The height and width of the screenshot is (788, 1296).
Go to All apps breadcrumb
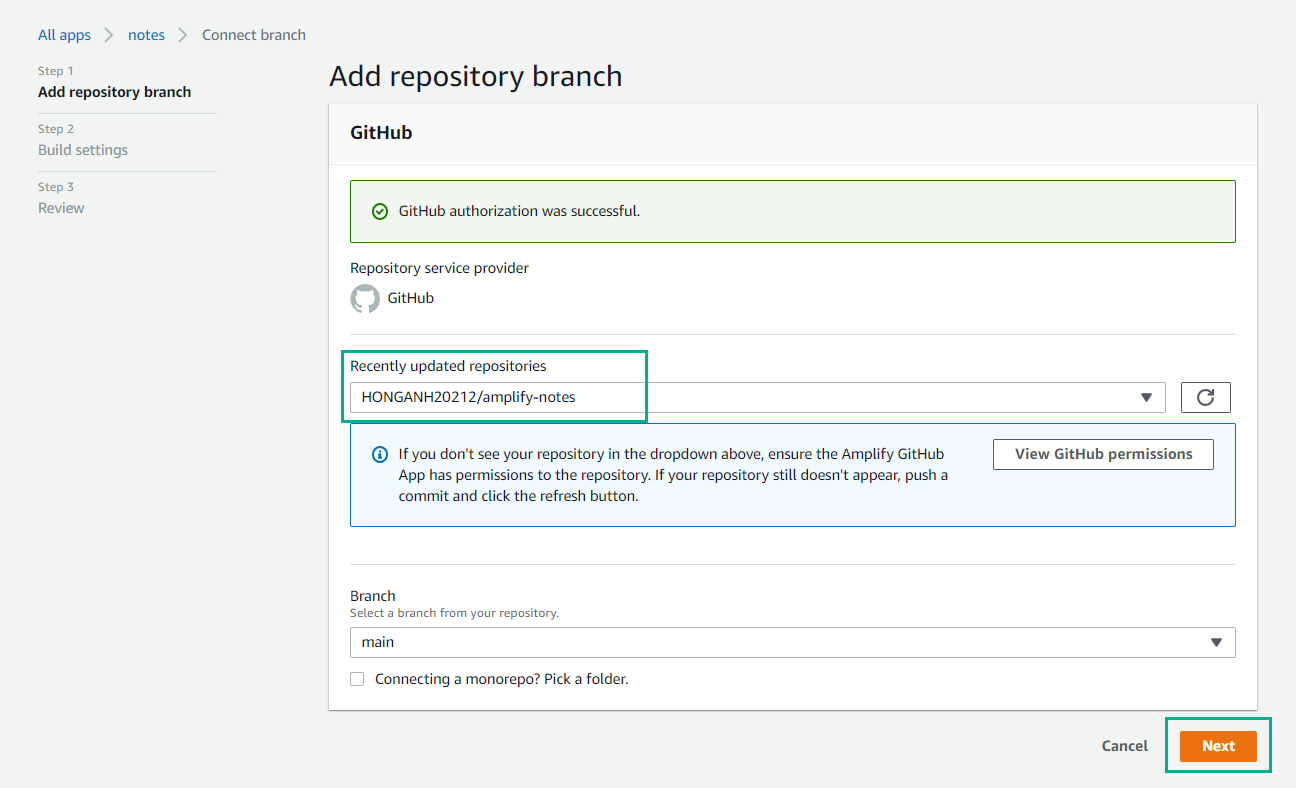tap(64, 35)
